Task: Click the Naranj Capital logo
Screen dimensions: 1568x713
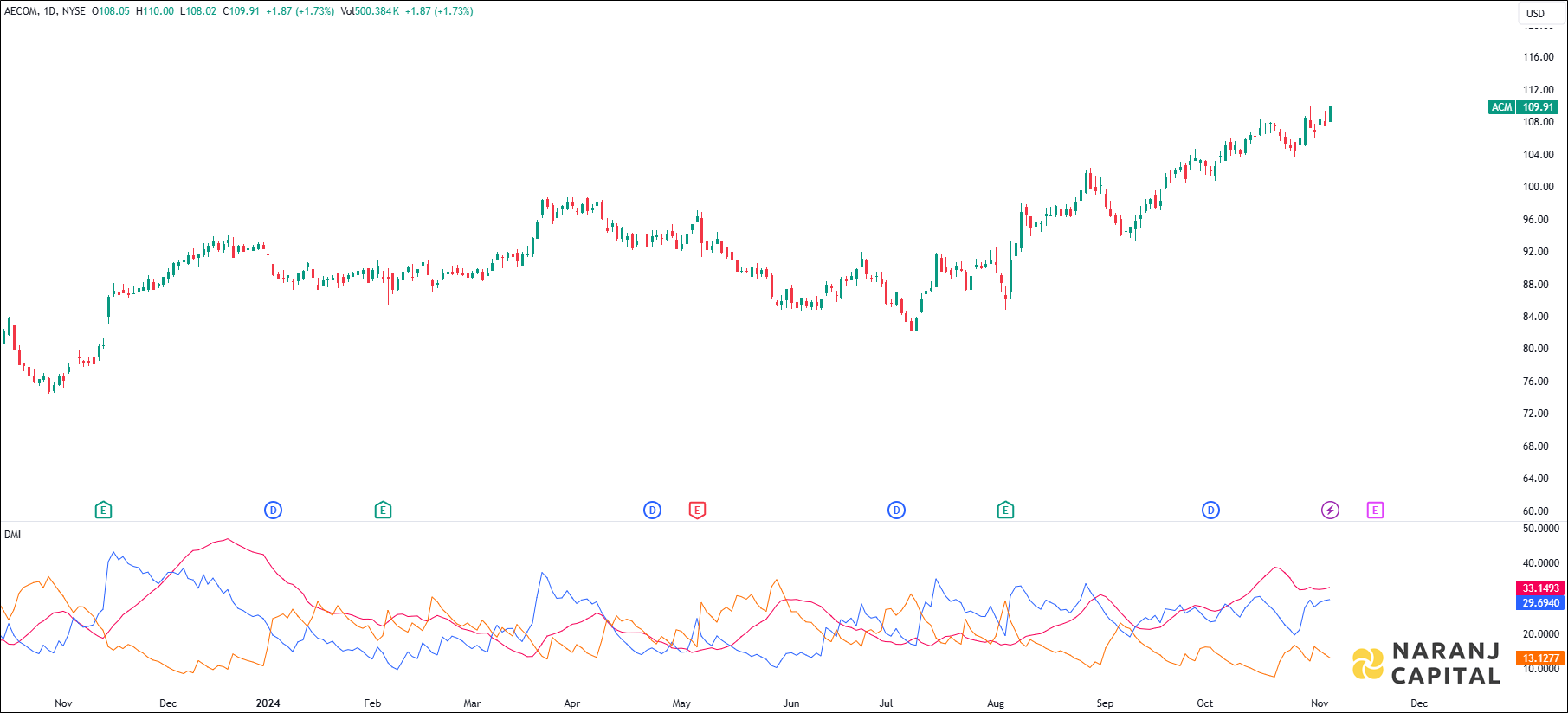Action: [1426, 664]
